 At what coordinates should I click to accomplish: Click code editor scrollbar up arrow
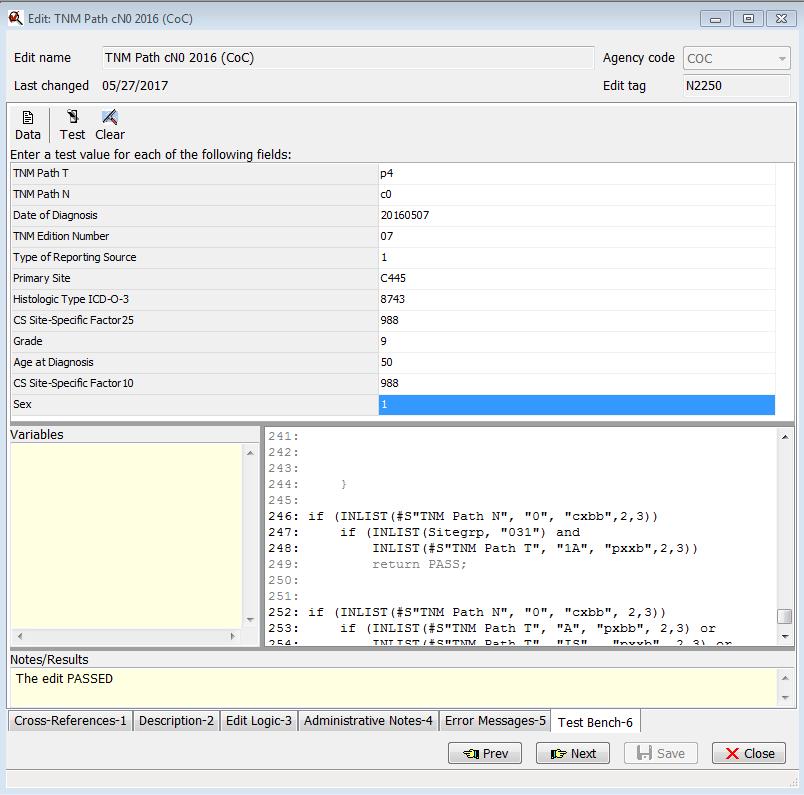pyautogui.click(x=785, y=437)
